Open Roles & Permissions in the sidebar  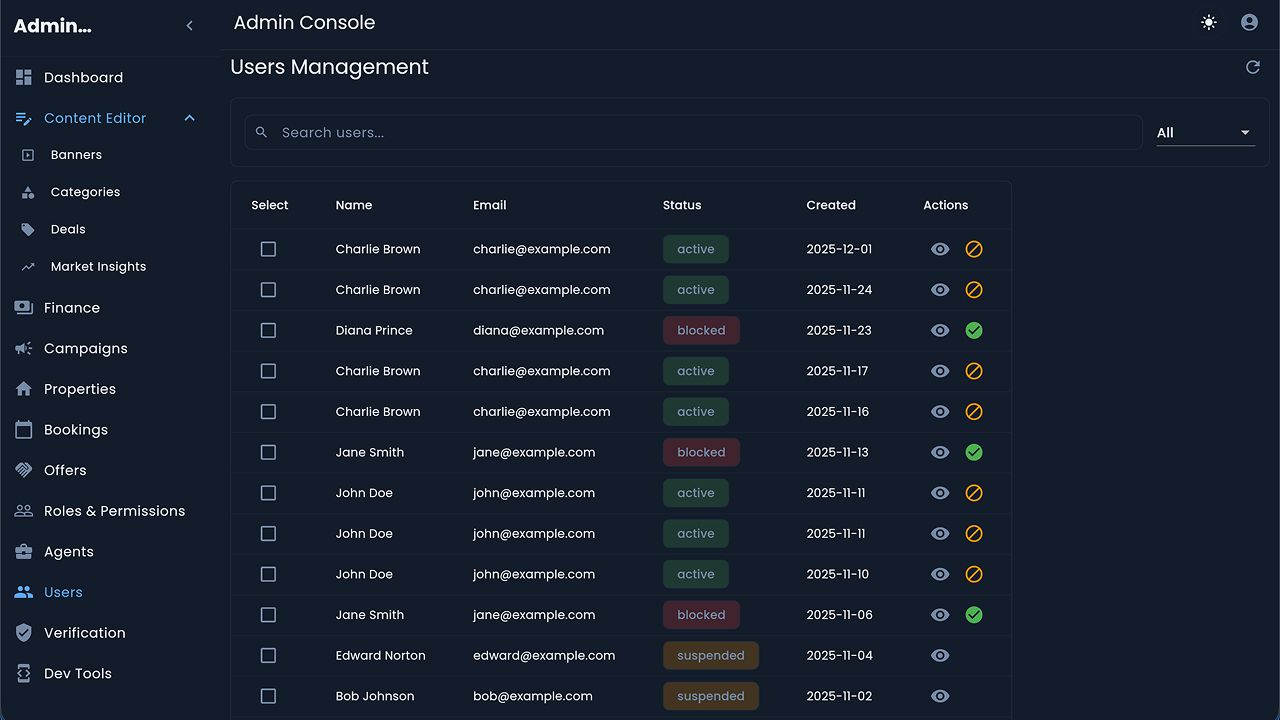click(x=114, y=511)
